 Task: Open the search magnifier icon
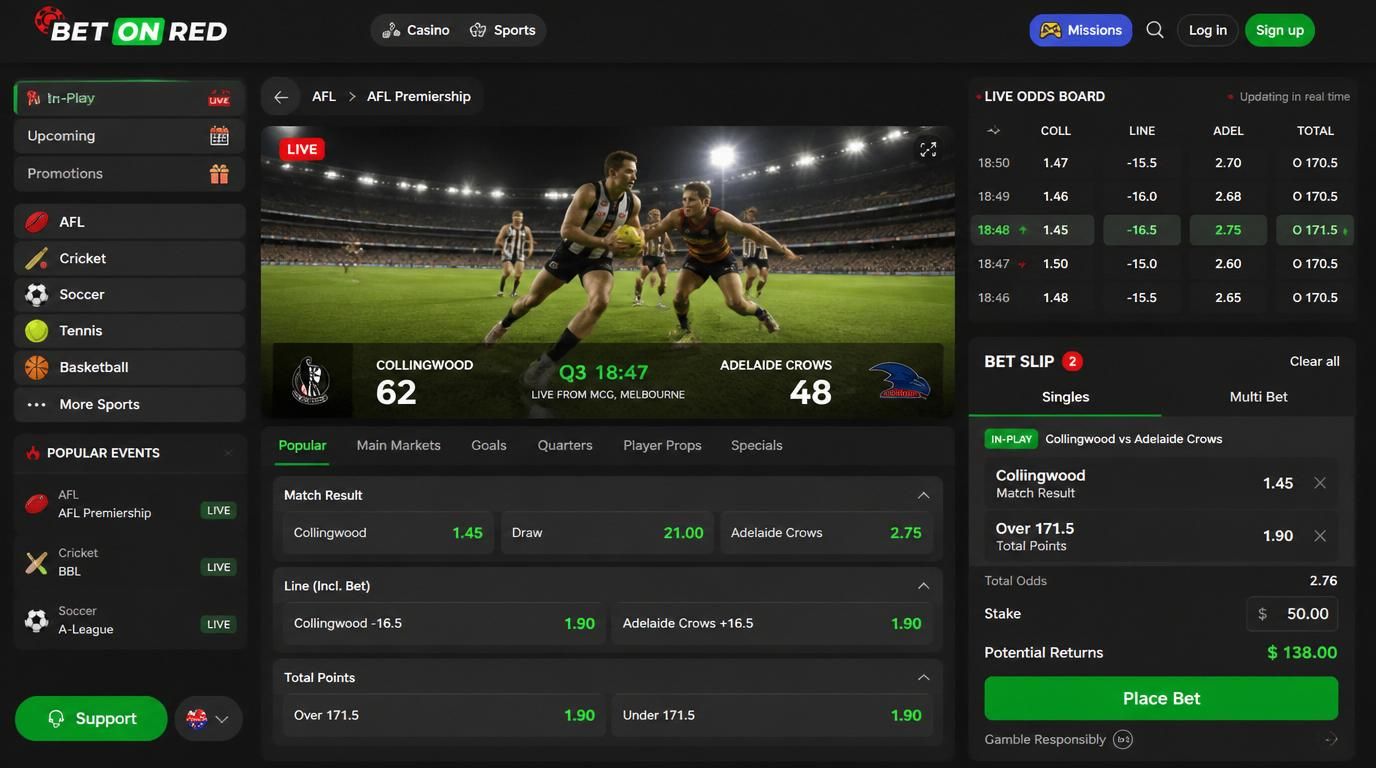click(x=1155, y=30)
